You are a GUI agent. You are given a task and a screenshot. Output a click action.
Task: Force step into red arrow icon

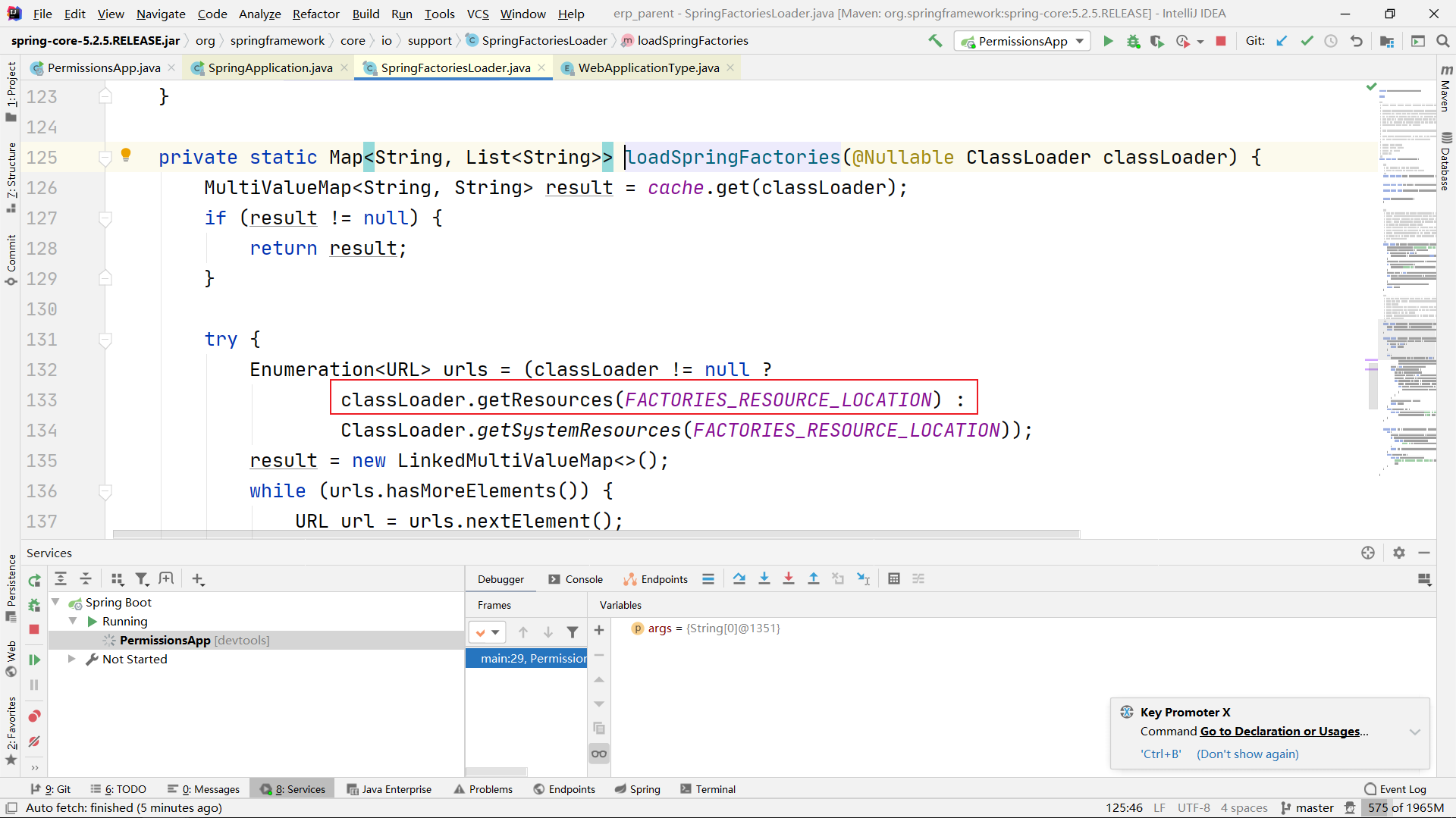point(789,578)
